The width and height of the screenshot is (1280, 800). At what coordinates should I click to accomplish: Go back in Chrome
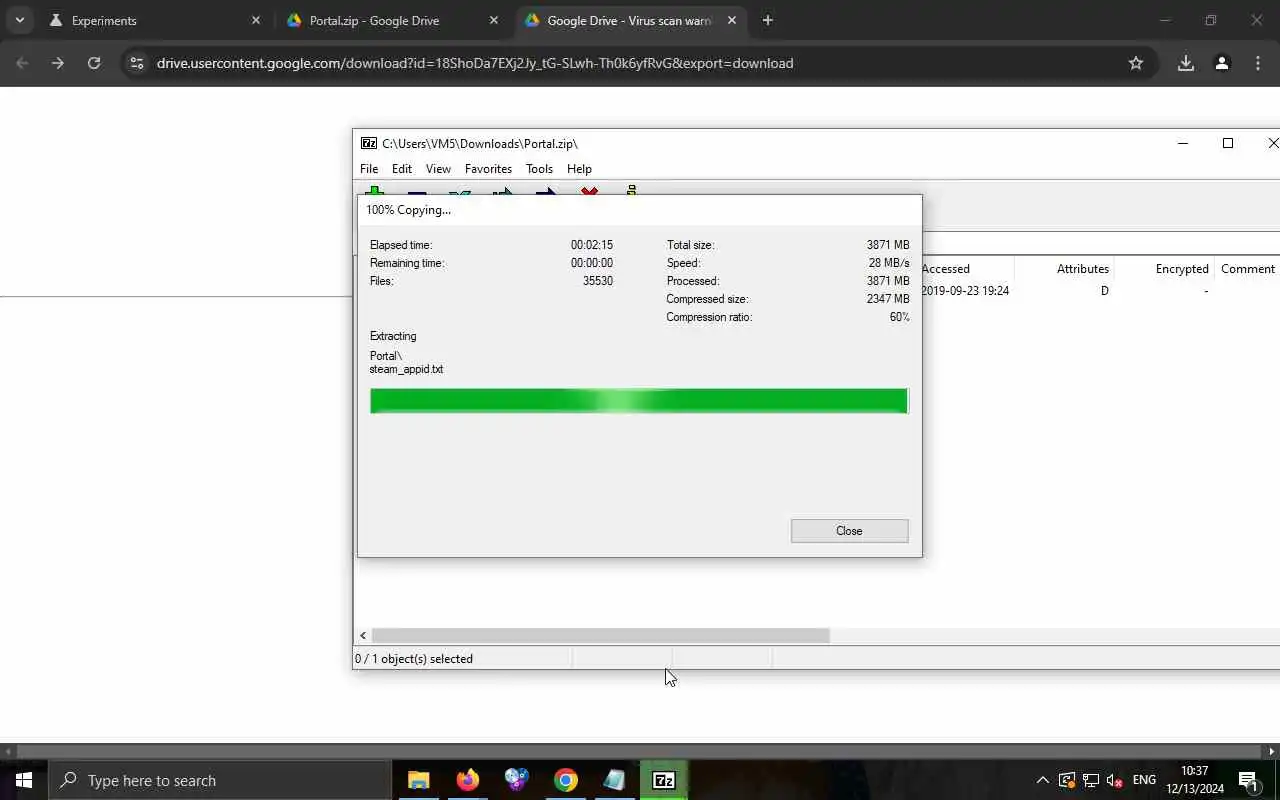[x=22, y=63]
